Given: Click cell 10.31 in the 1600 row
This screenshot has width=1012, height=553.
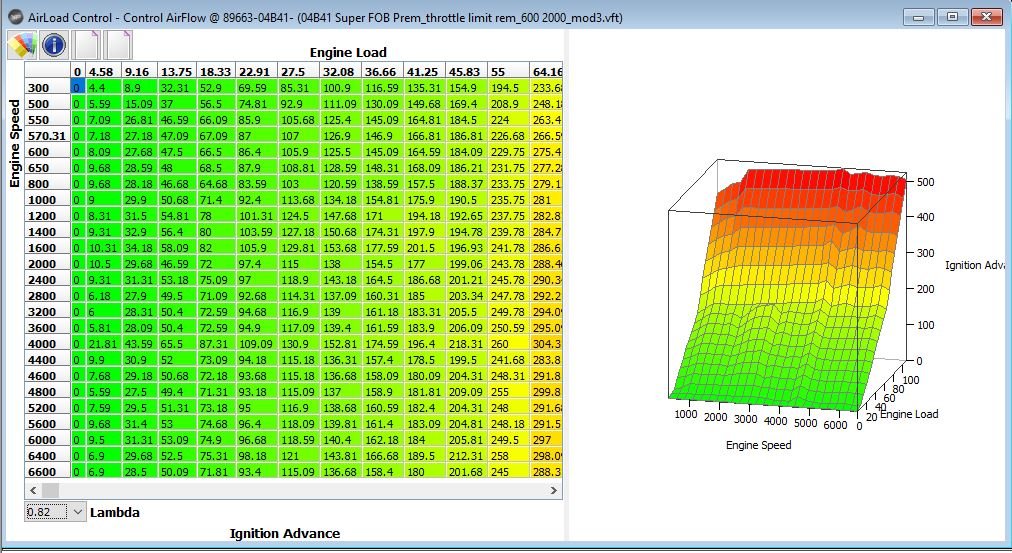Looking at the screenshot, I should pos(103,247).
